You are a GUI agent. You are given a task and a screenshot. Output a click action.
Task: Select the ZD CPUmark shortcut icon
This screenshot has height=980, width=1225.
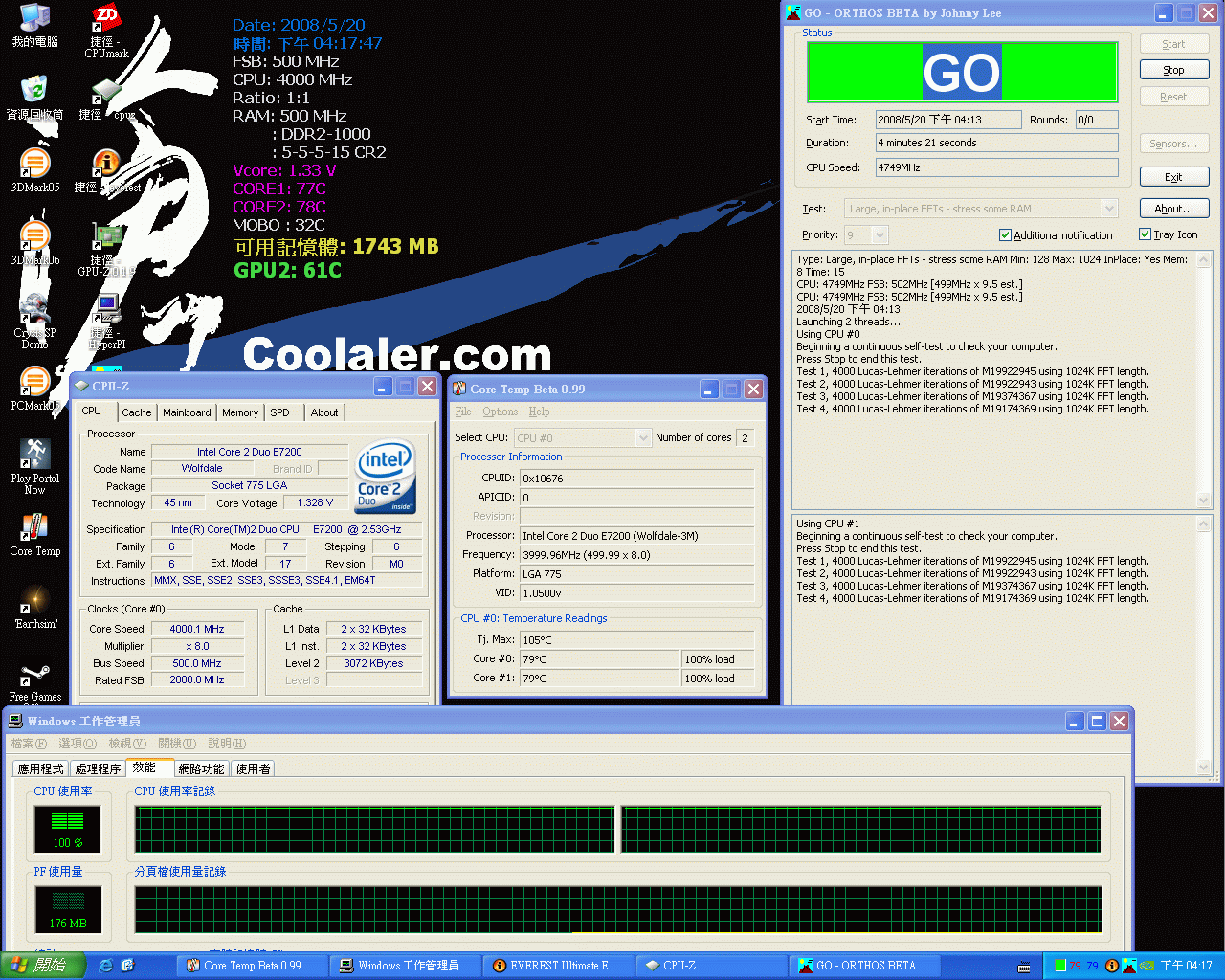[x=106, y=31]
